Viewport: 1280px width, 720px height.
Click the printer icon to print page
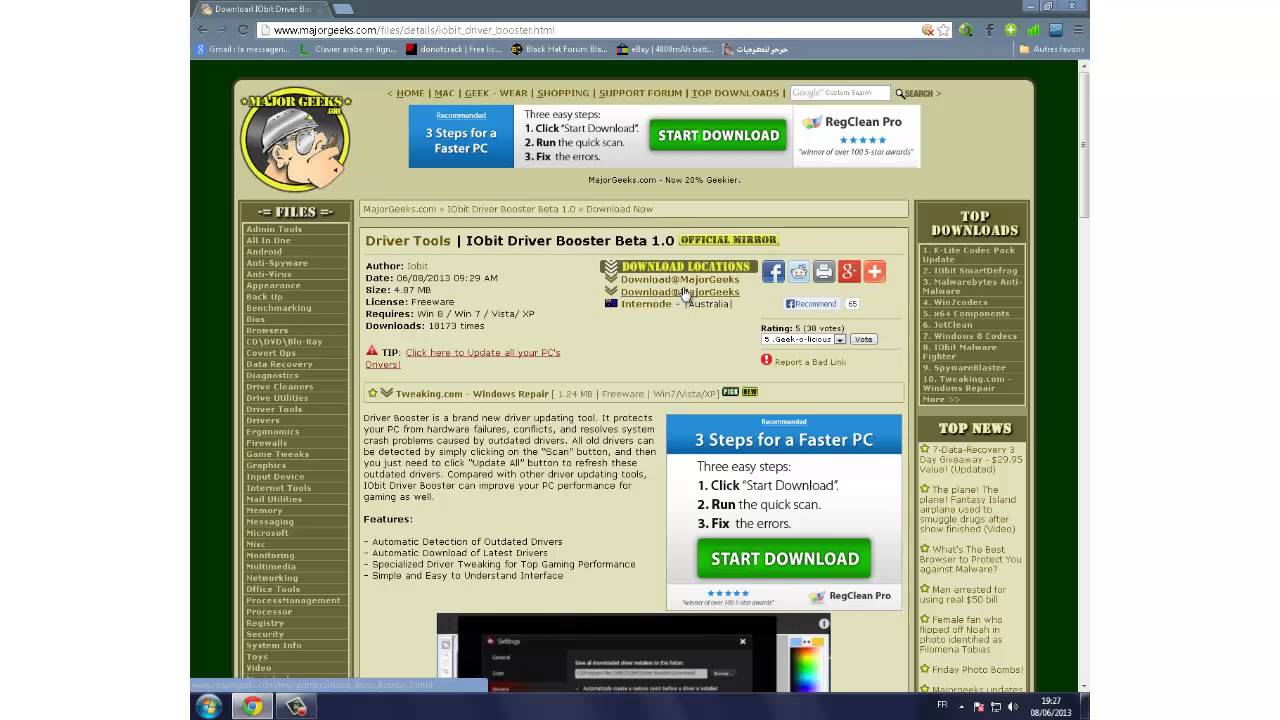[824, 271]
